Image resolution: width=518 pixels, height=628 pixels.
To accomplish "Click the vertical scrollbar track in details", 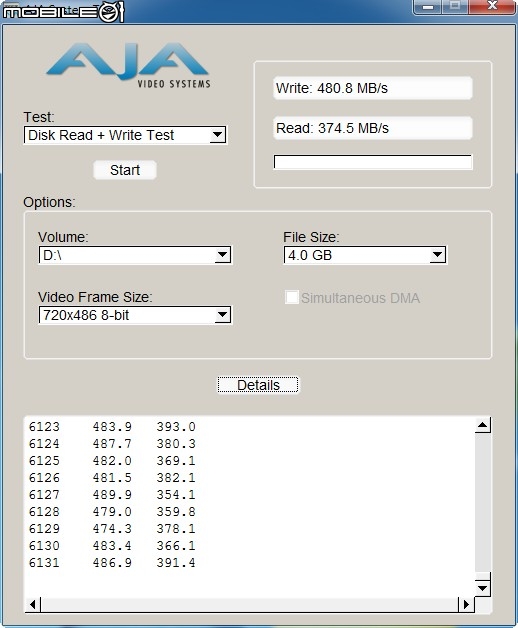I will [483, 502].
